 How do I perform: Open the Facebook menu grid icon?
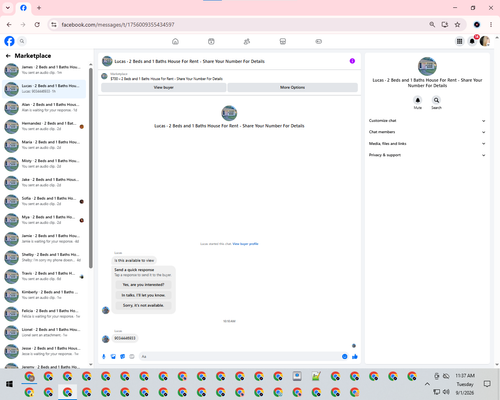[459, 41]
